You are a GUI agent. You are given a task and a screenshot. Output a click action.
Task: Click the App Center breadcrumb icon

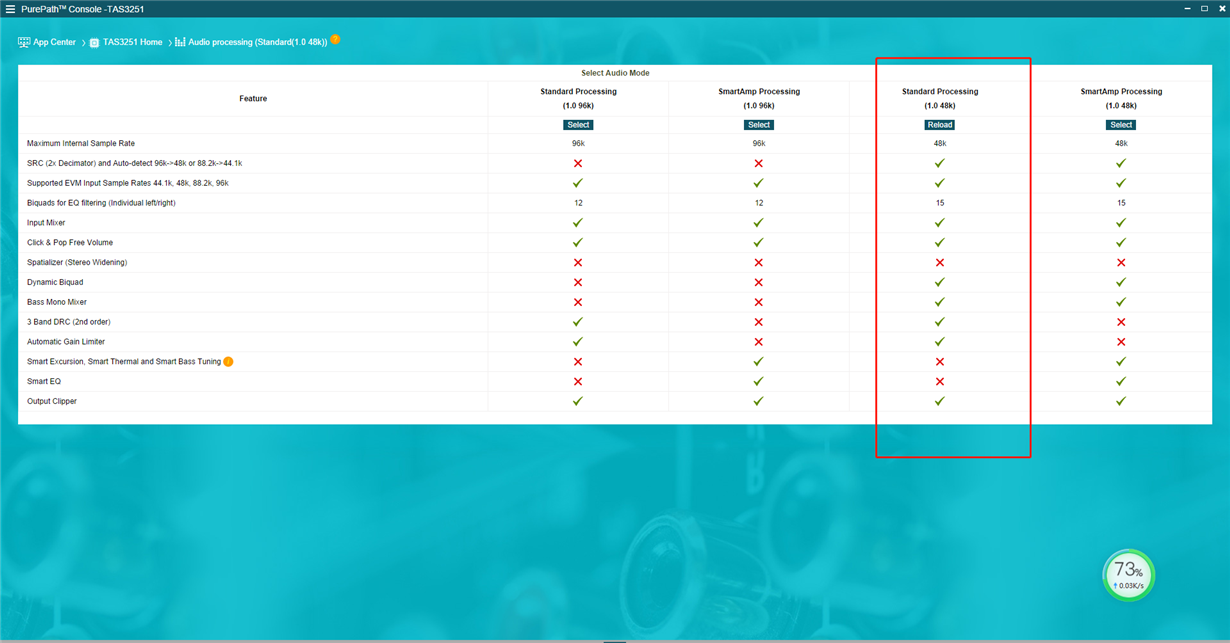coord(24,42)
